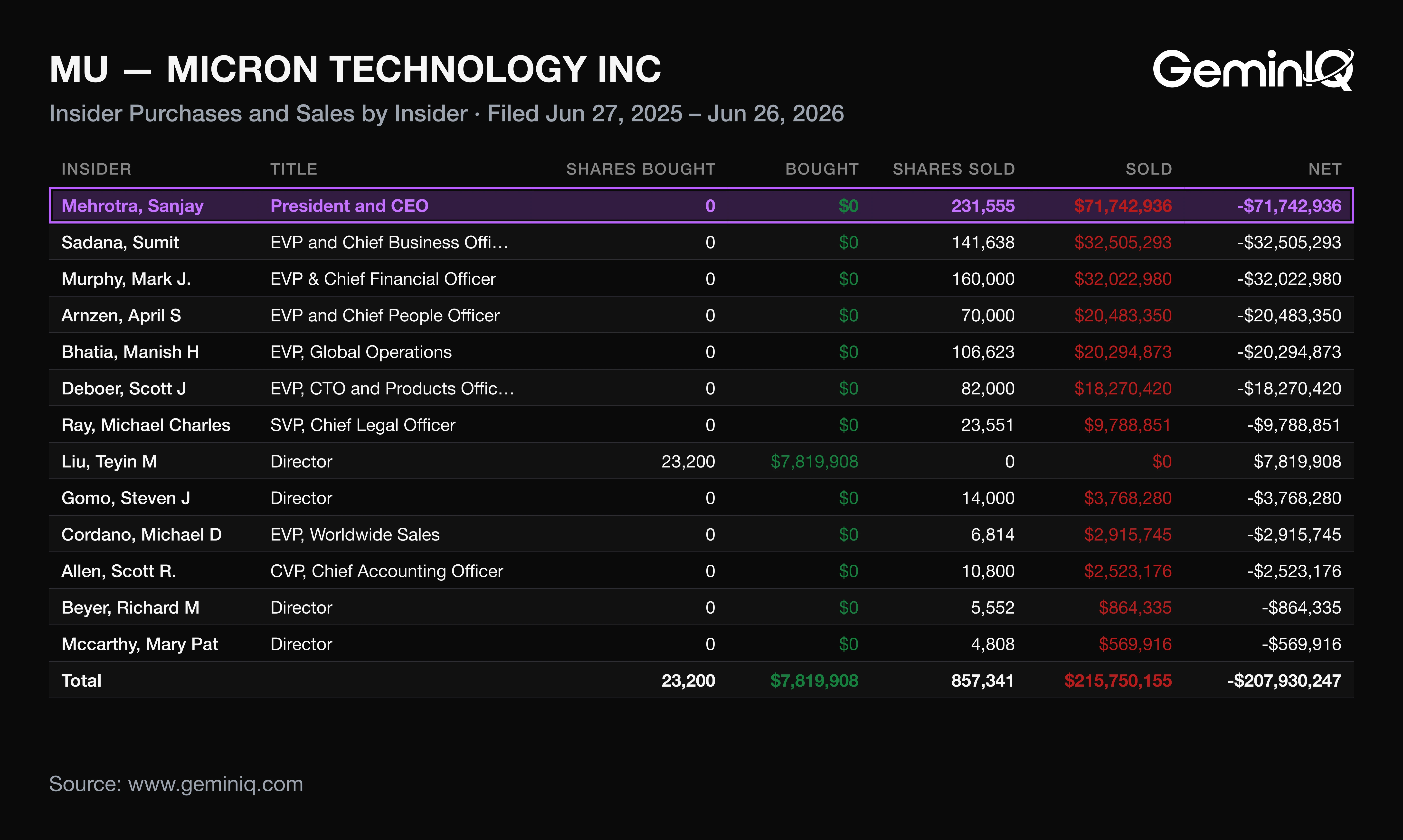Click the President and CEO title cell
Screen dimensions: 1403x840
click(349, 206)
